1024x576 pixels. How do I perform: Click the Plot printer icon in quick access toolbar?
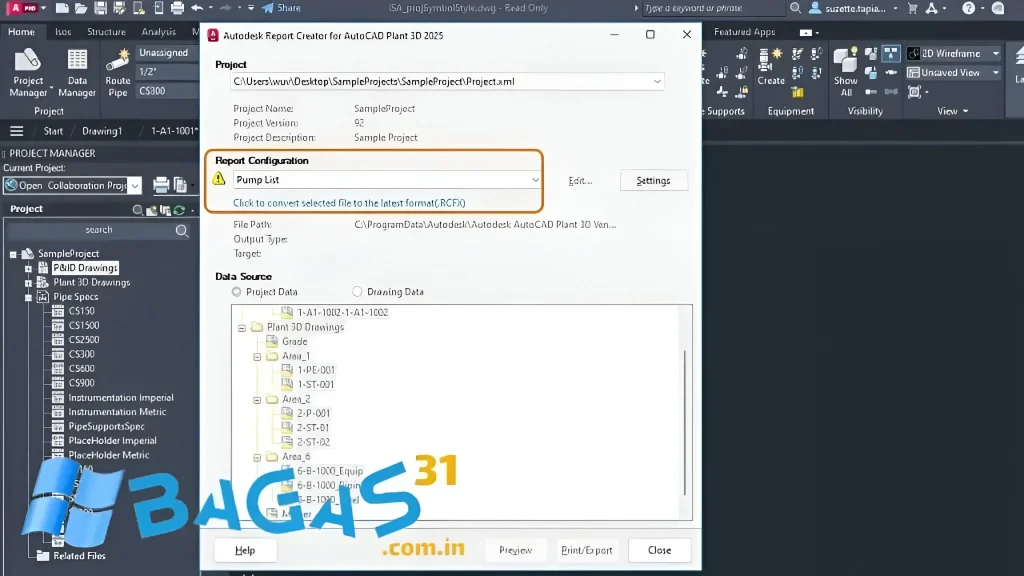coord(177,8)
